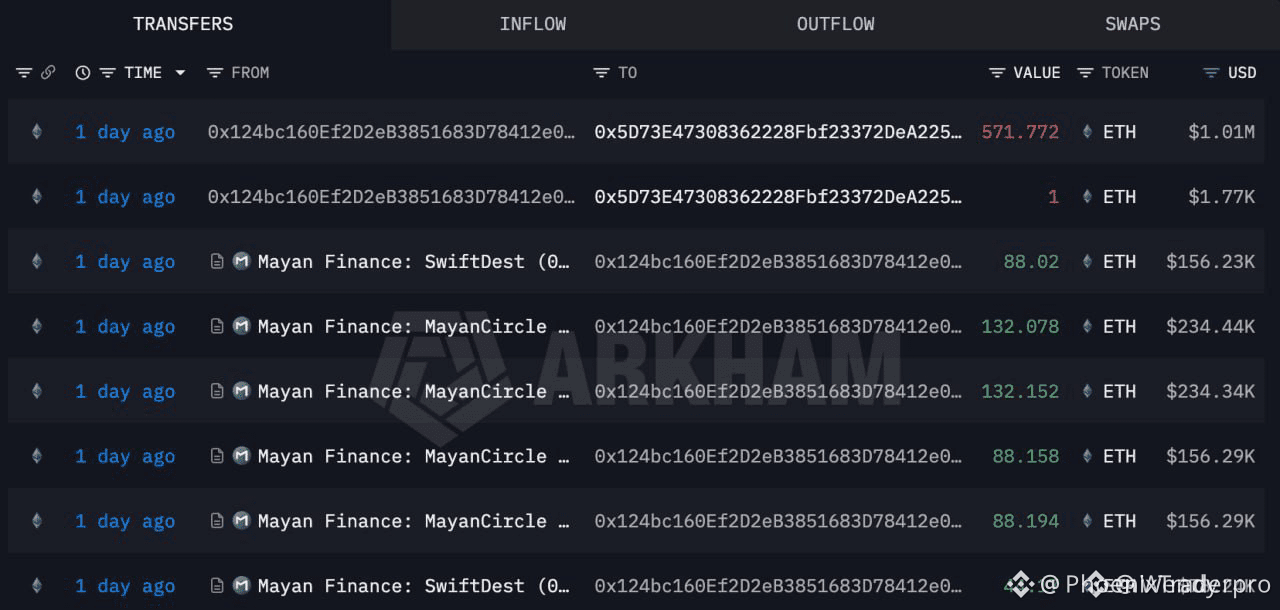Switch to the OUTFLOW tab
The width and height of the screenshot is (1280, 610).
coord(835,24)
